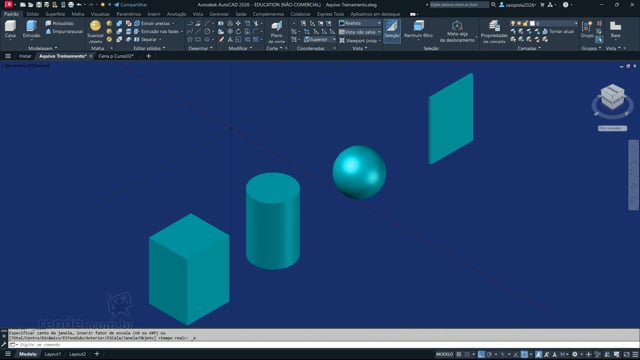Toggle the layer freeze sun icon
The height and width of the screenshot is (360, 640).
519,24
